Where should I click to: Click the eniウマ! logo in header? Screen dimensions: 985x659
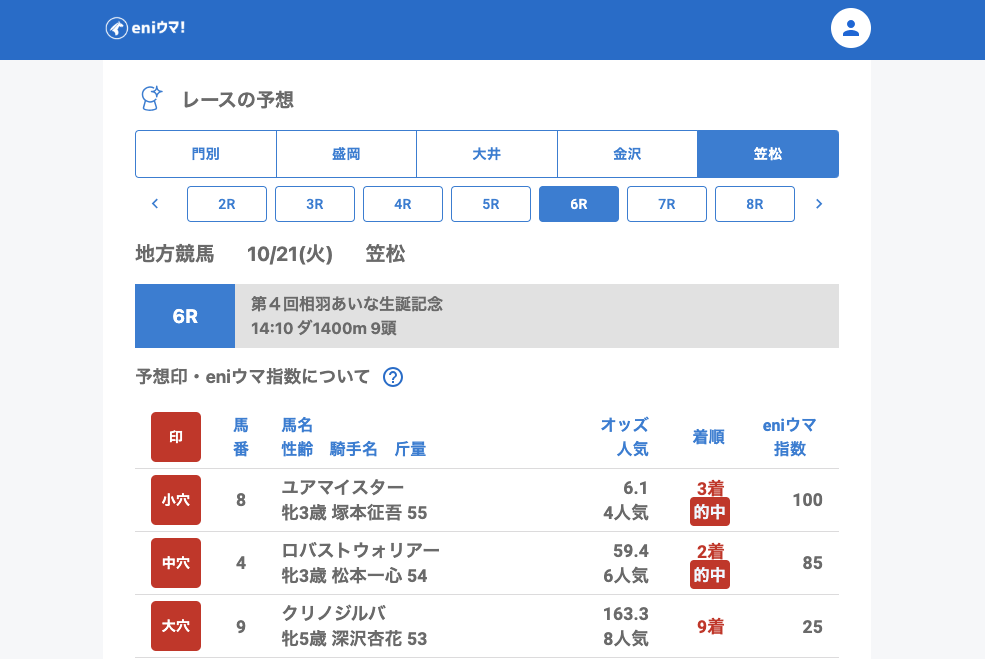coord(145,28)
